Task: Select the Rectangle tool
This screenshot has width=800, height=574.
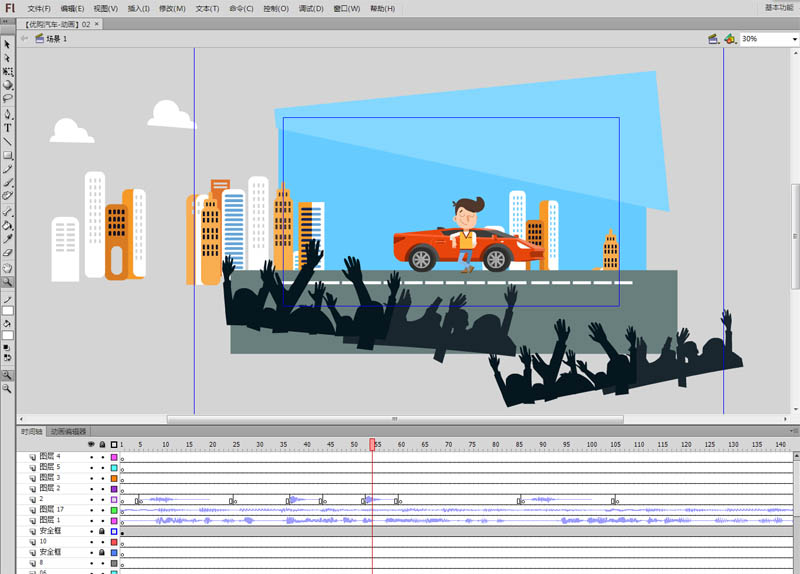Action: click(8, 156)
